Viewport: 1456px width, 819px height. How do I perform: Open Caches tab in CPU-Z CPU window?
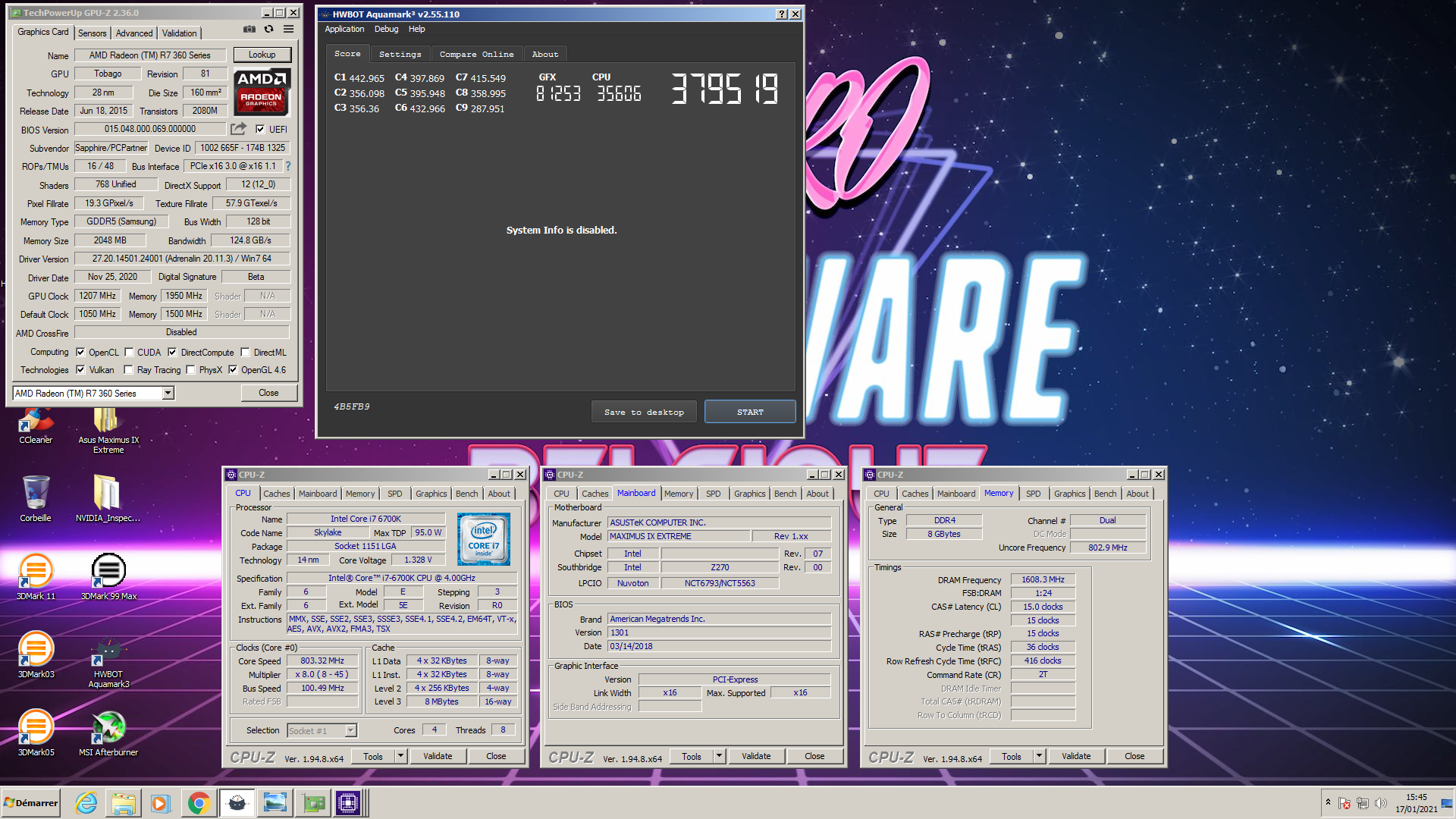point(276,494)
